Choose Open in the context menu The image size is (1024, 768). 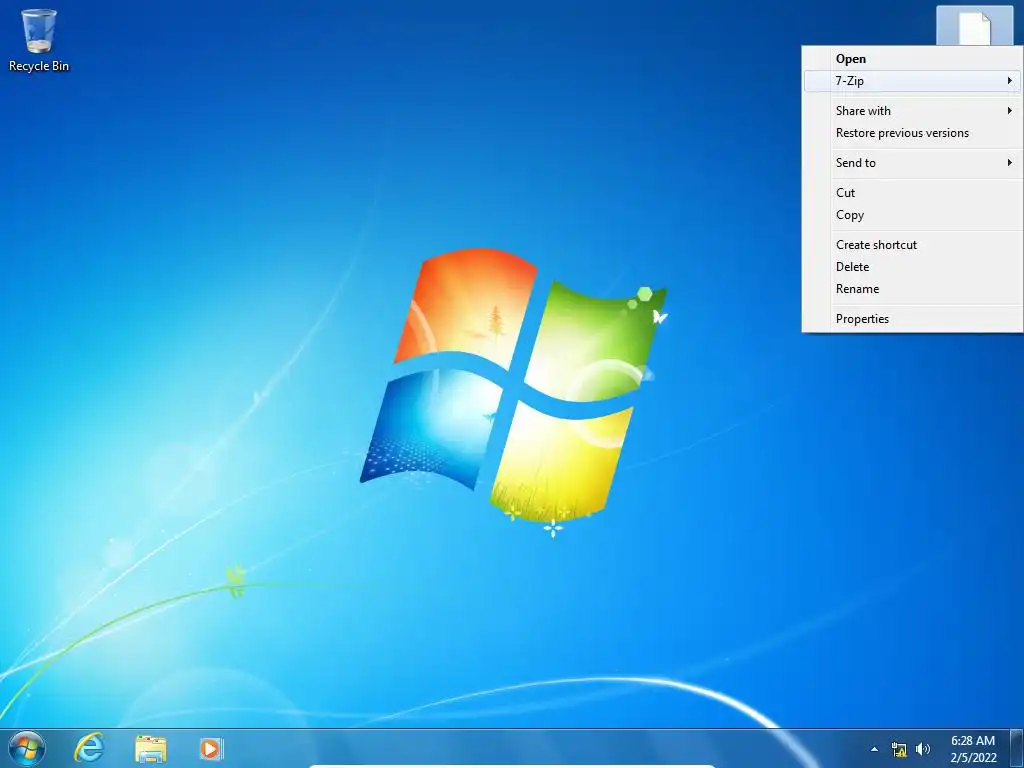pyautogui.click(x=913, y=59)
